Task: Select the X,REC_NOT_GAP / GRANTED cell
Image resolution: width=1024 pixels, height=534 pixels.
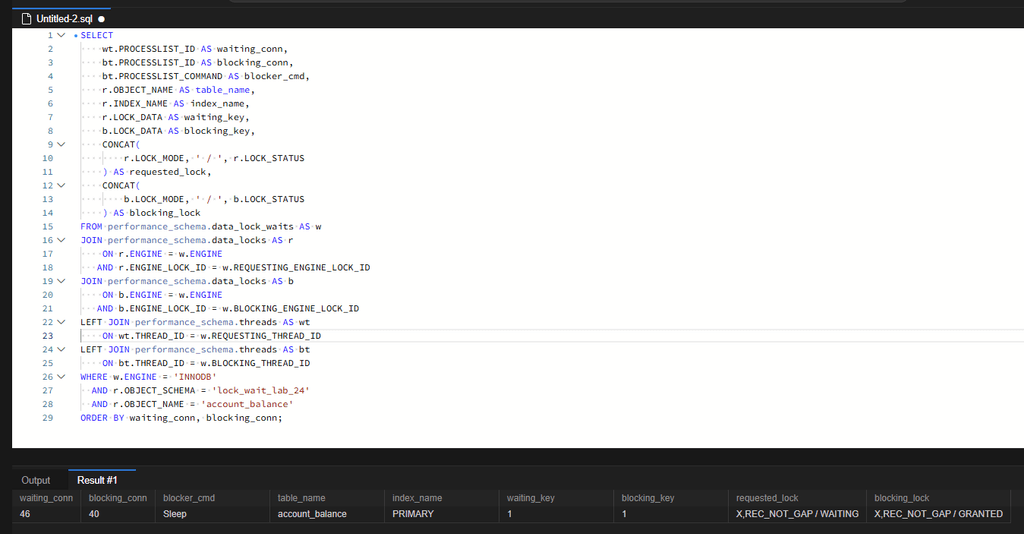Action: (938, 514)
